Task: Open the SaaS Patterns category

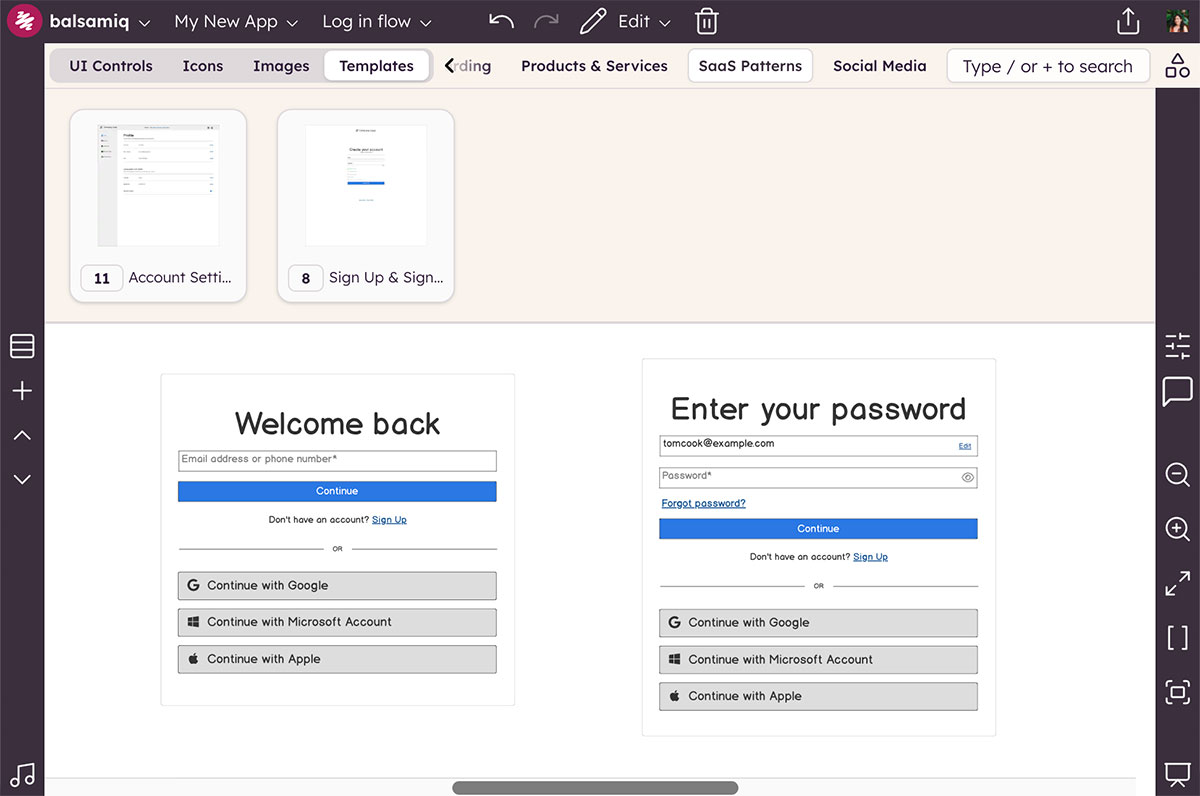Action: tap(750, 65)
